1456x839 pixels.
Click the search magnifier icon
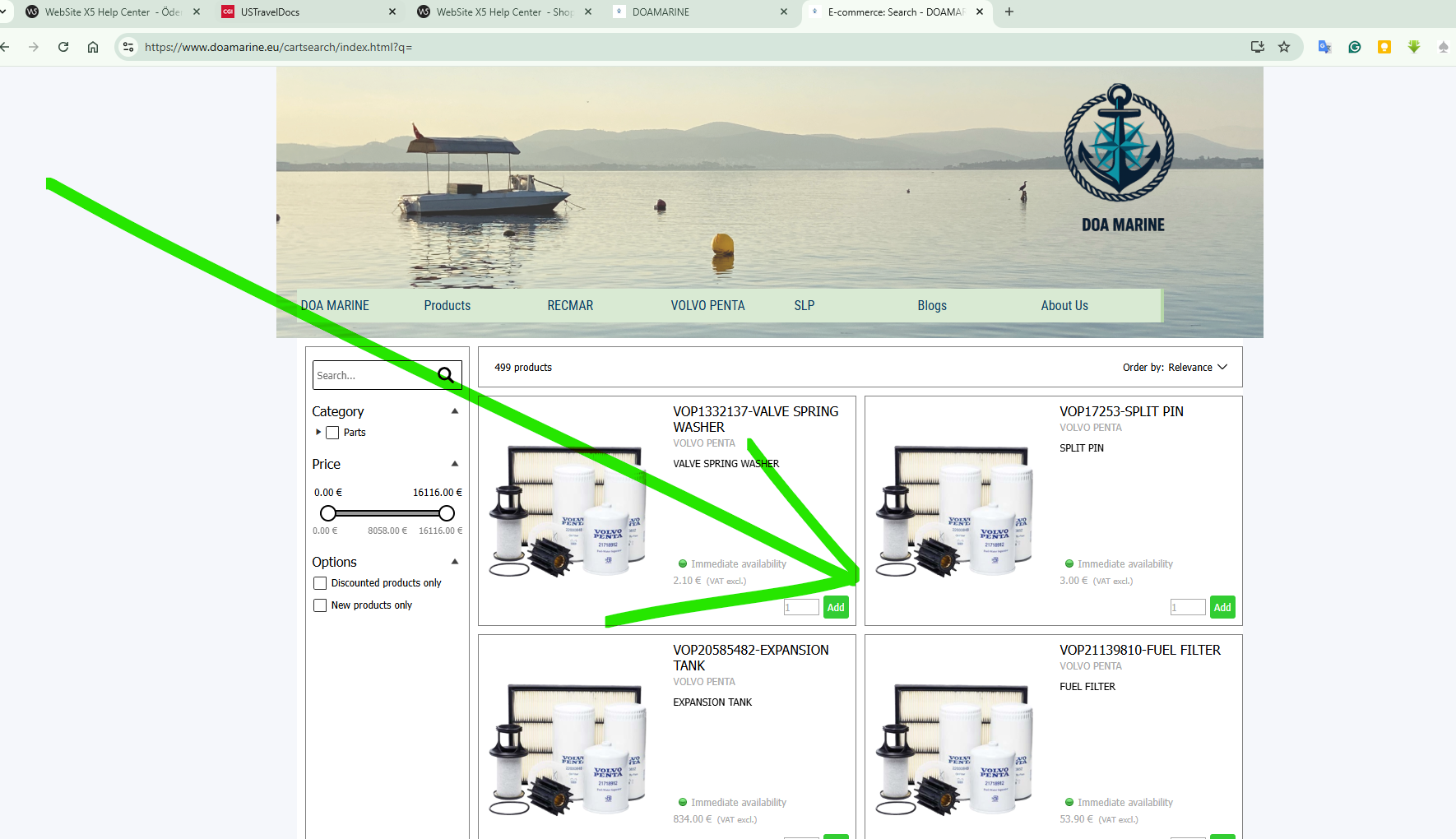[x=446, y=375]
